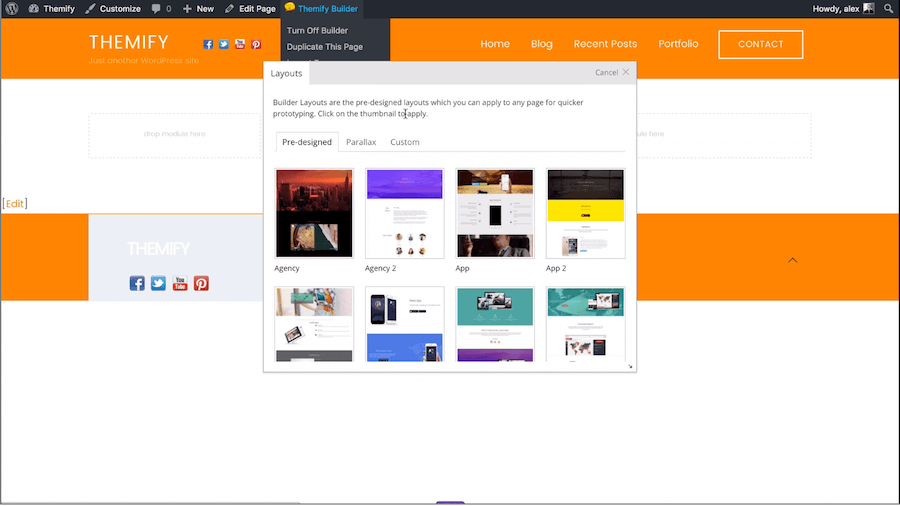900x506 pixels.
Task: Open the header Pinterest icon
Action: (x=256, y=44)
